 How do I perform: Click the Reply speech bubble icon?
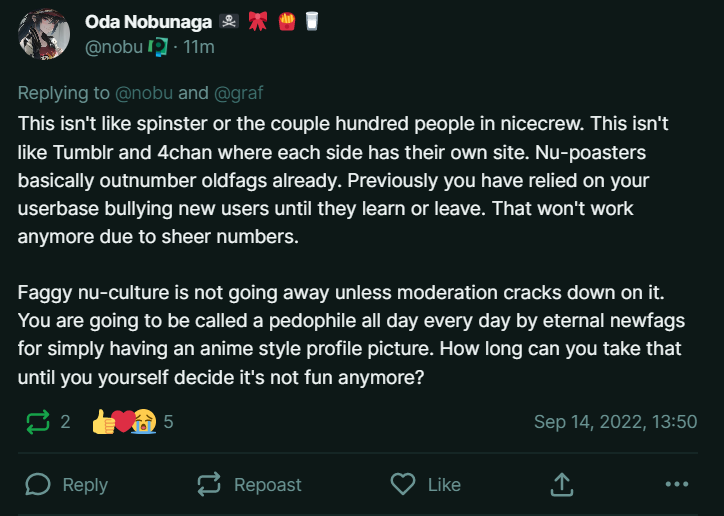[38, 485]
